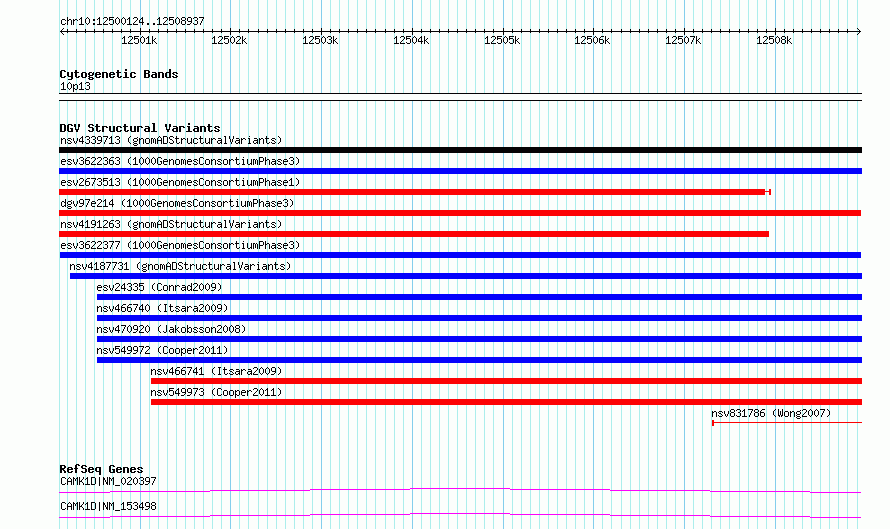Click the blue nsv4187731 variant bar
The image size is (890, 529).
466,276
